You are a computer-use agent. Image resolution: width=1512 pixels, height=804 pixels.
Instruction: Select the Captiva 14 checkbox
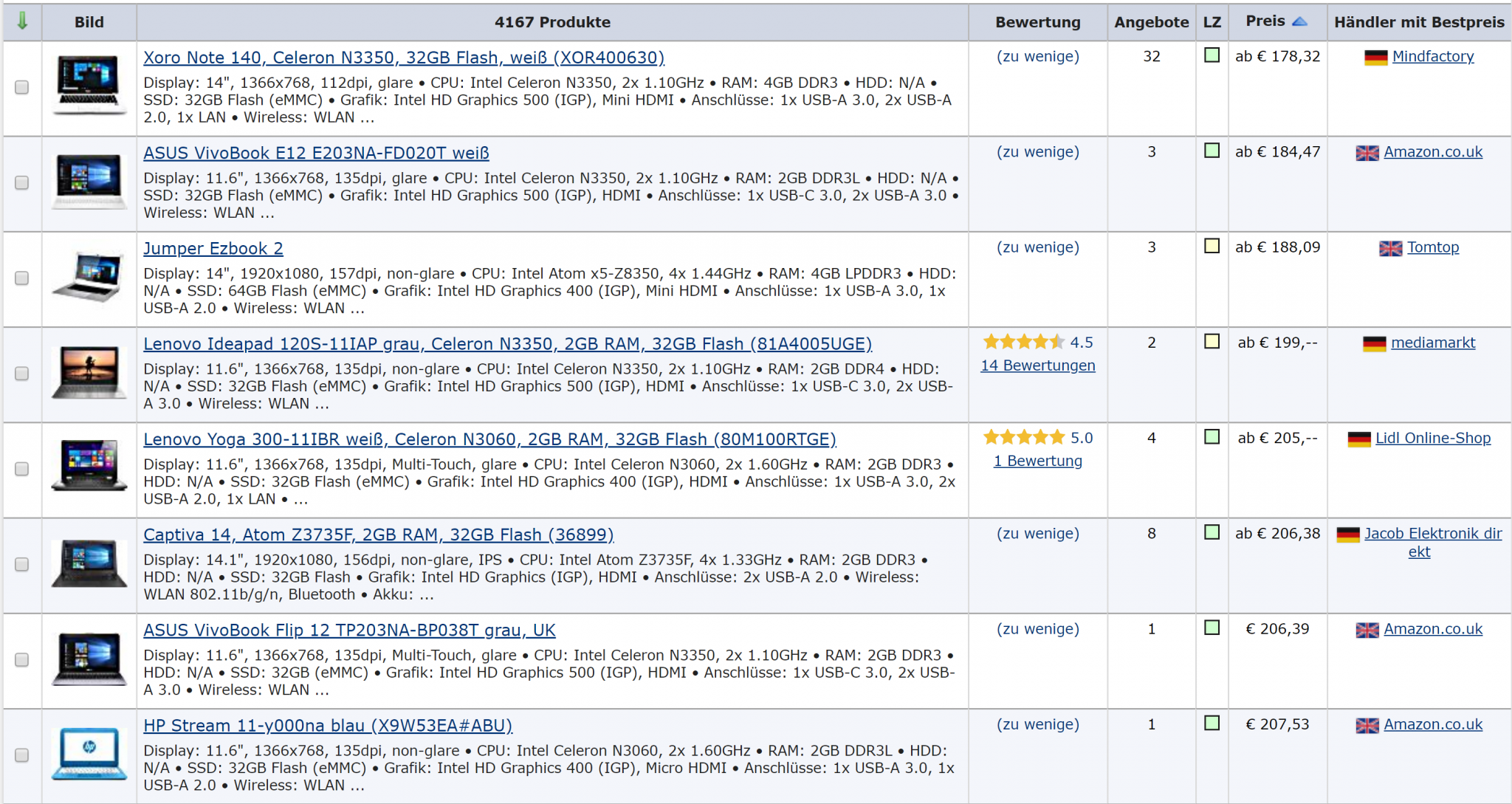tap(22, 564)
